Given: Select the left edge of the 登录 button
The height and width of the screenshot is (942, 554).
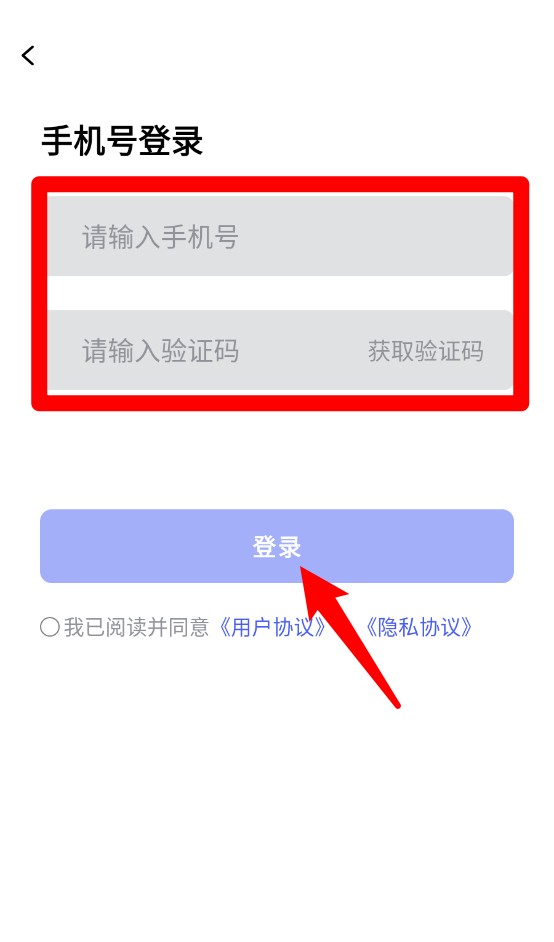Looking at the screenshot, I should (x=54, y=546).
